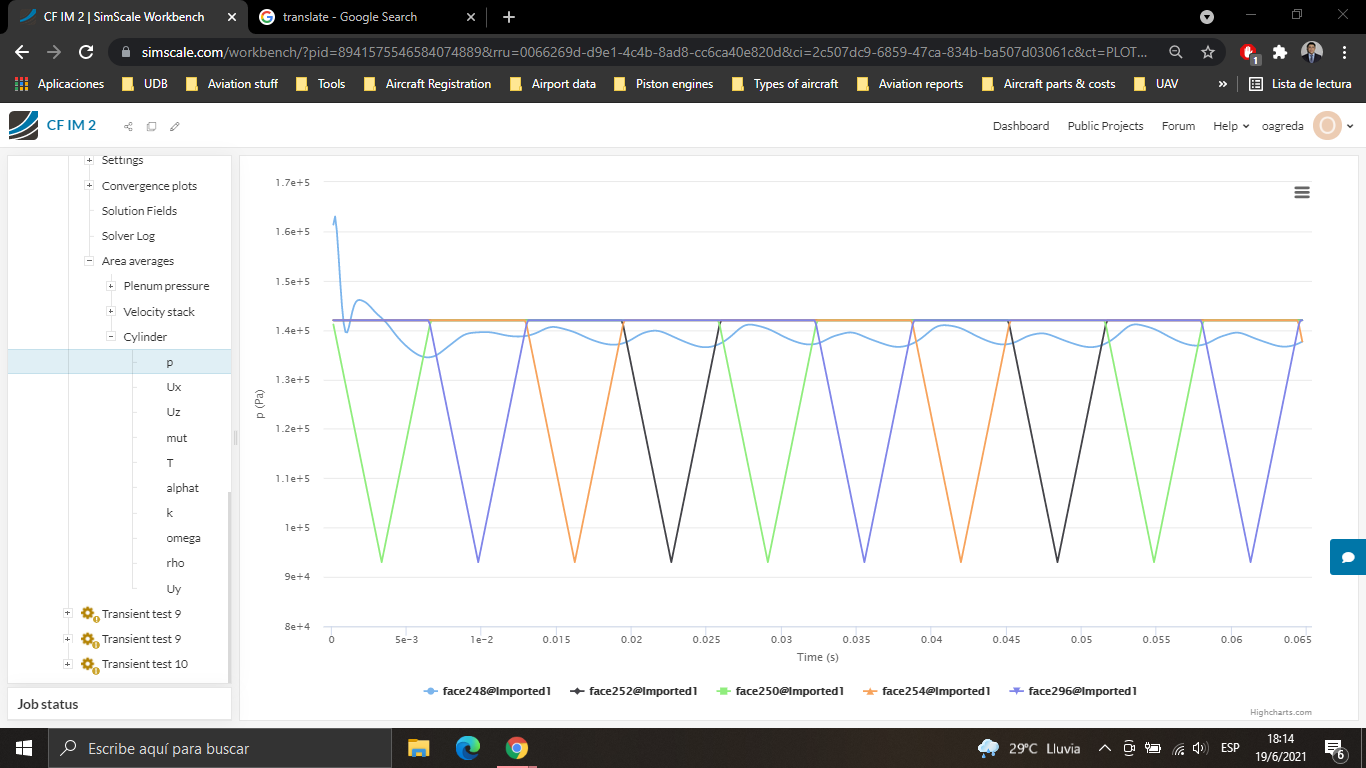
Task: Toggle face250@Imported1 series in legend
Action: (x=780, y=691)
